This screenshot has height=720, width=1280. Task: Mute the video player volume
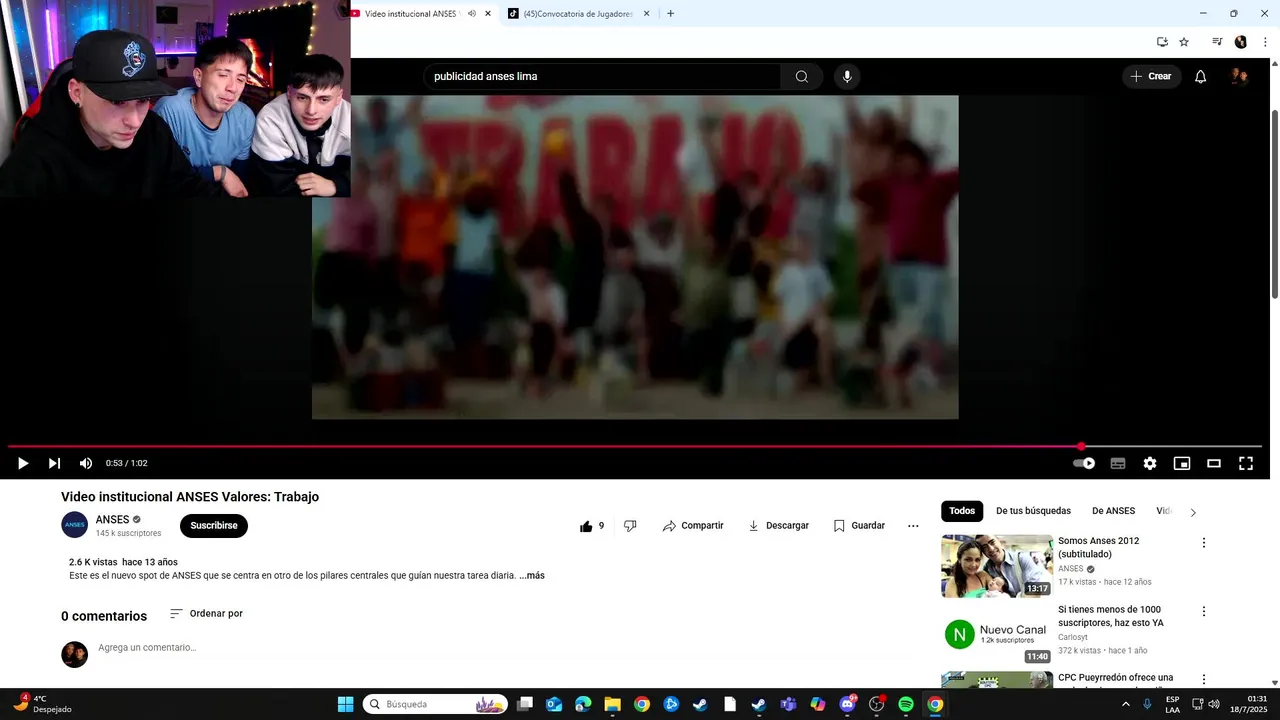(86, 463)
